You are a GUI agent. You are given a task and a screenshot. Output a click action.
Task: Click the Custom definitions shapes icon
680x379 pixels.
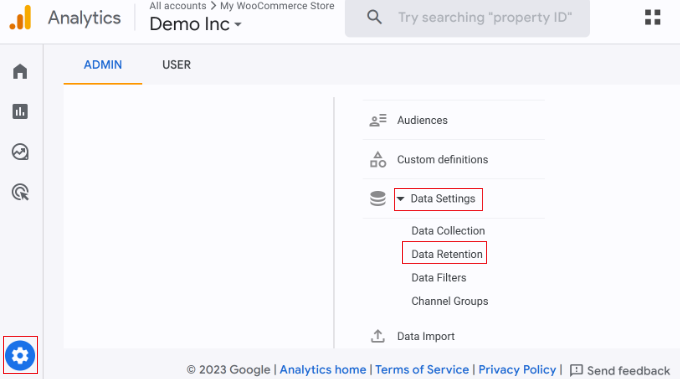tap(378, 160)
